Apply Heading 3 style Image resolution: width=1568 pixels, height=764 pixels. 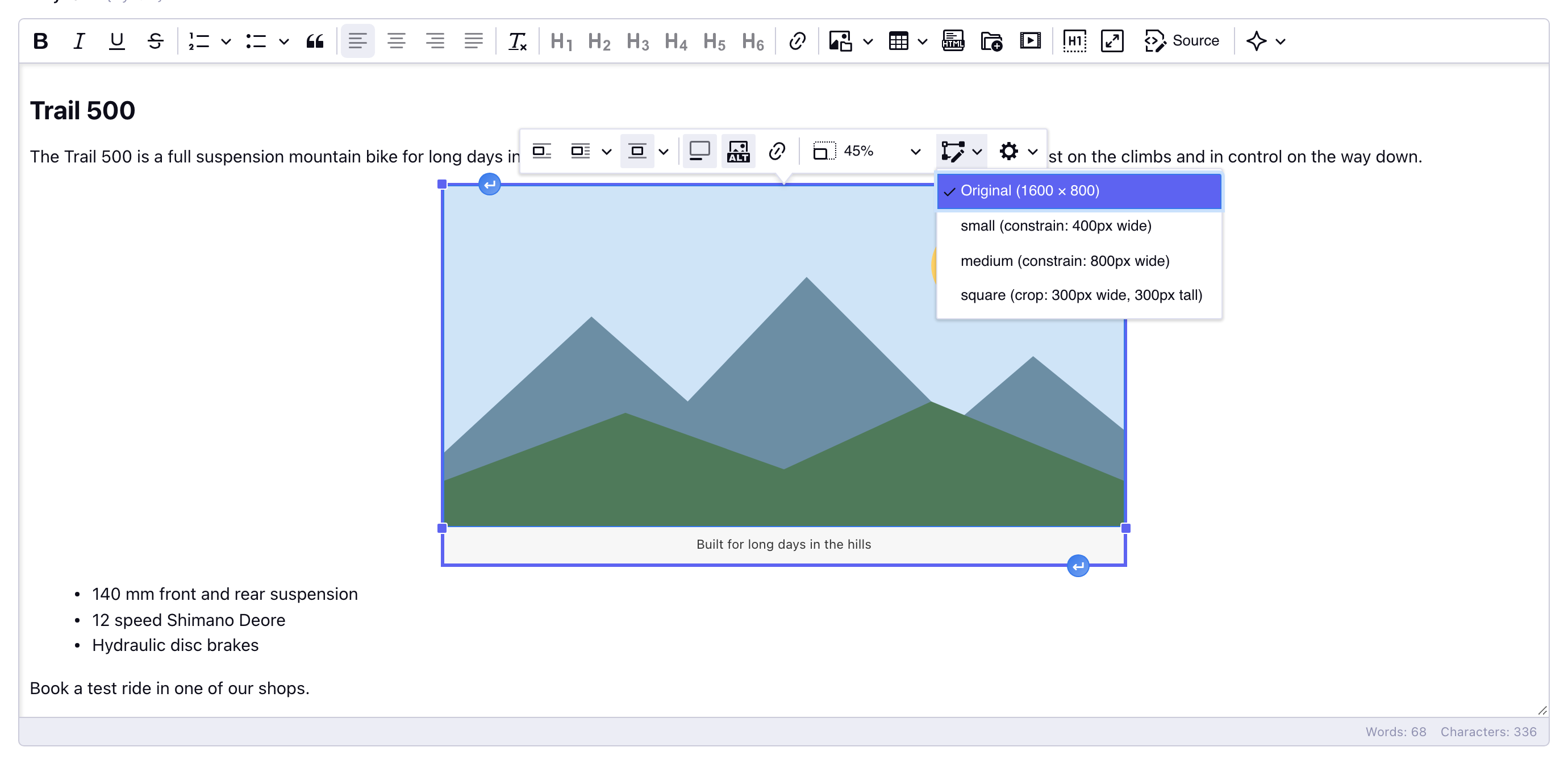point(637,41)
